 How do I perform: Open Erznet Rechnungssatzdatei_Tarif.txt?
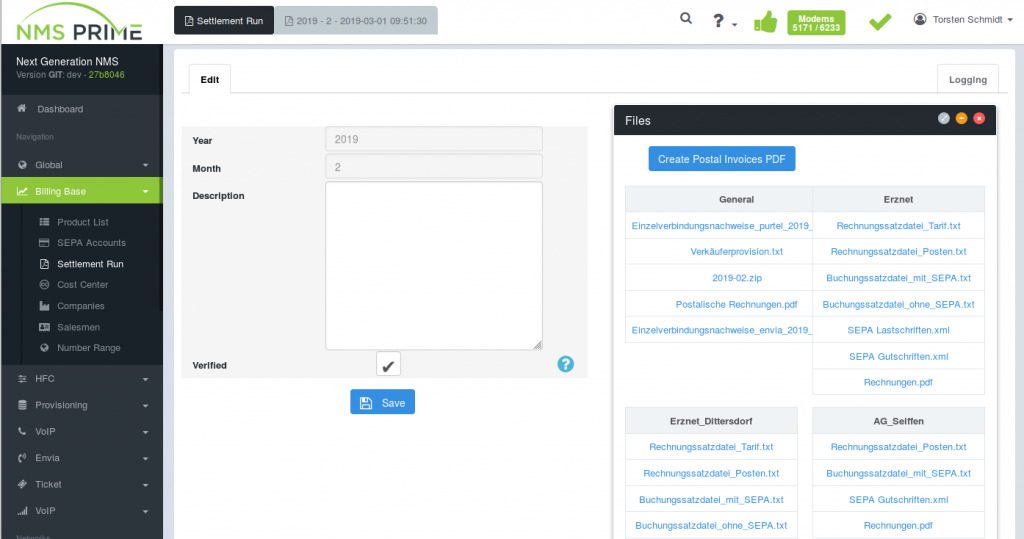coord(899,226)
